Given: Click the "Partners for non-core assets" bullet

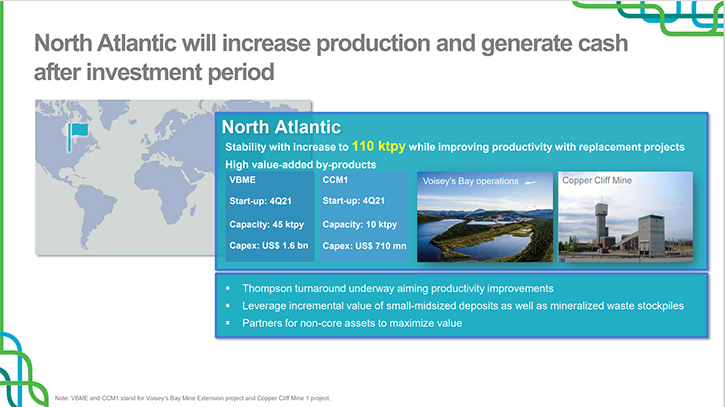Looking at the screenshot, I should click(352, 323).
